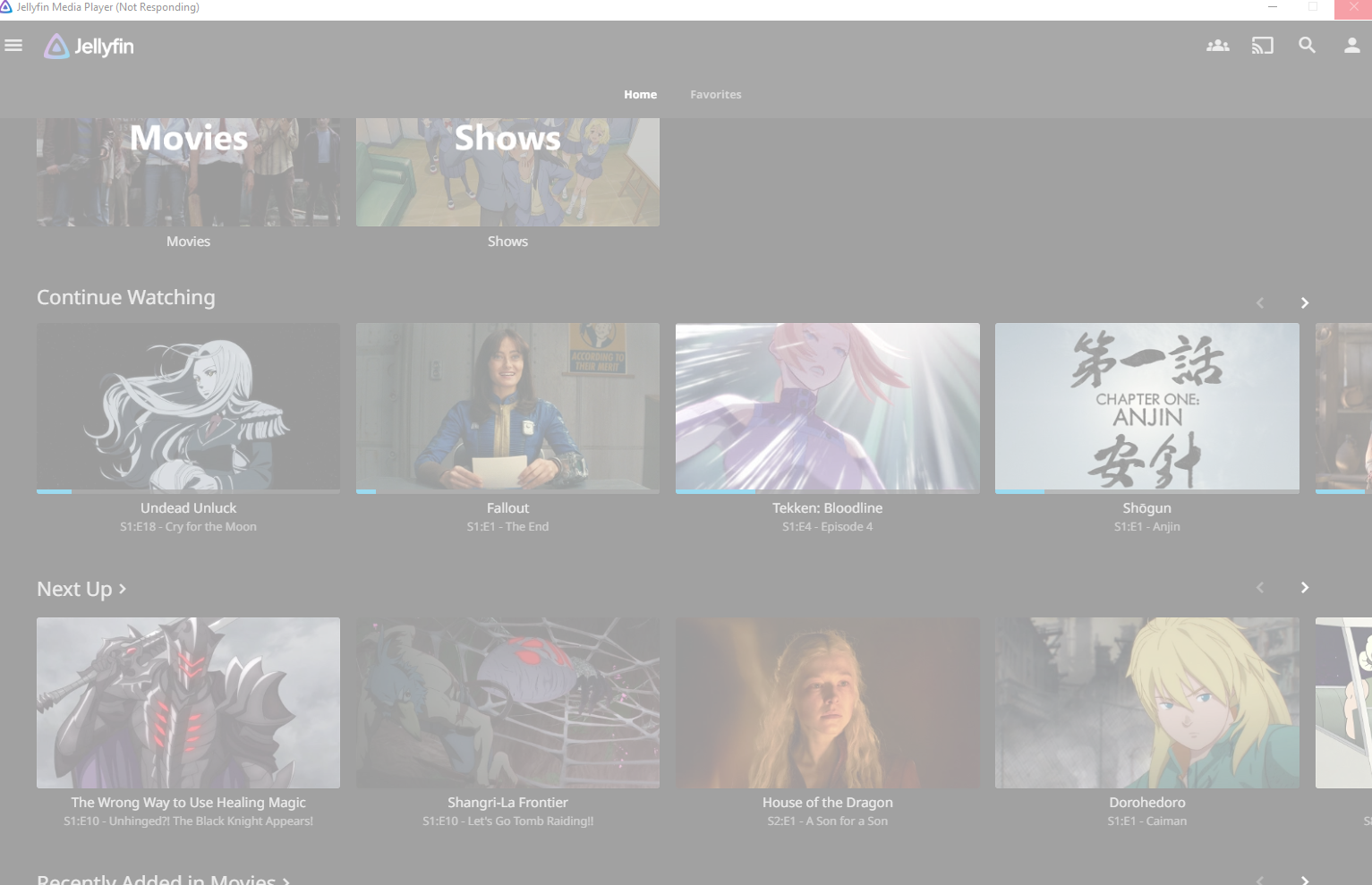Click the Shōgun episode progress bar
The width and height of the screenshot is (1372, 885).
pyautogui.click(x=1146, y=491)
